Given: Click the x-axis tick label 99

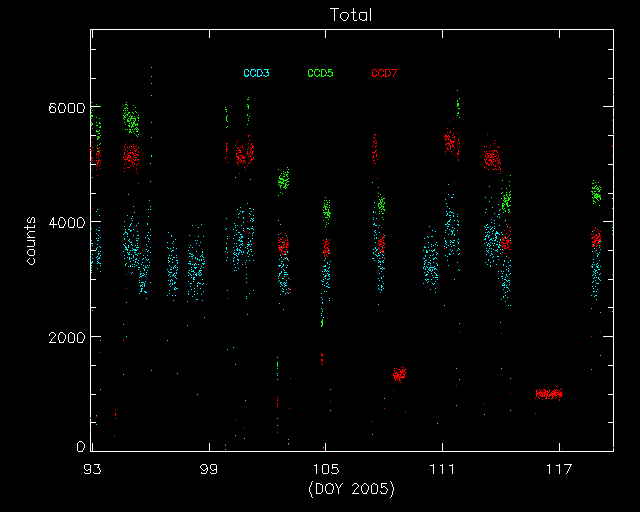Looking at the screenshot, I should [209, 468].
